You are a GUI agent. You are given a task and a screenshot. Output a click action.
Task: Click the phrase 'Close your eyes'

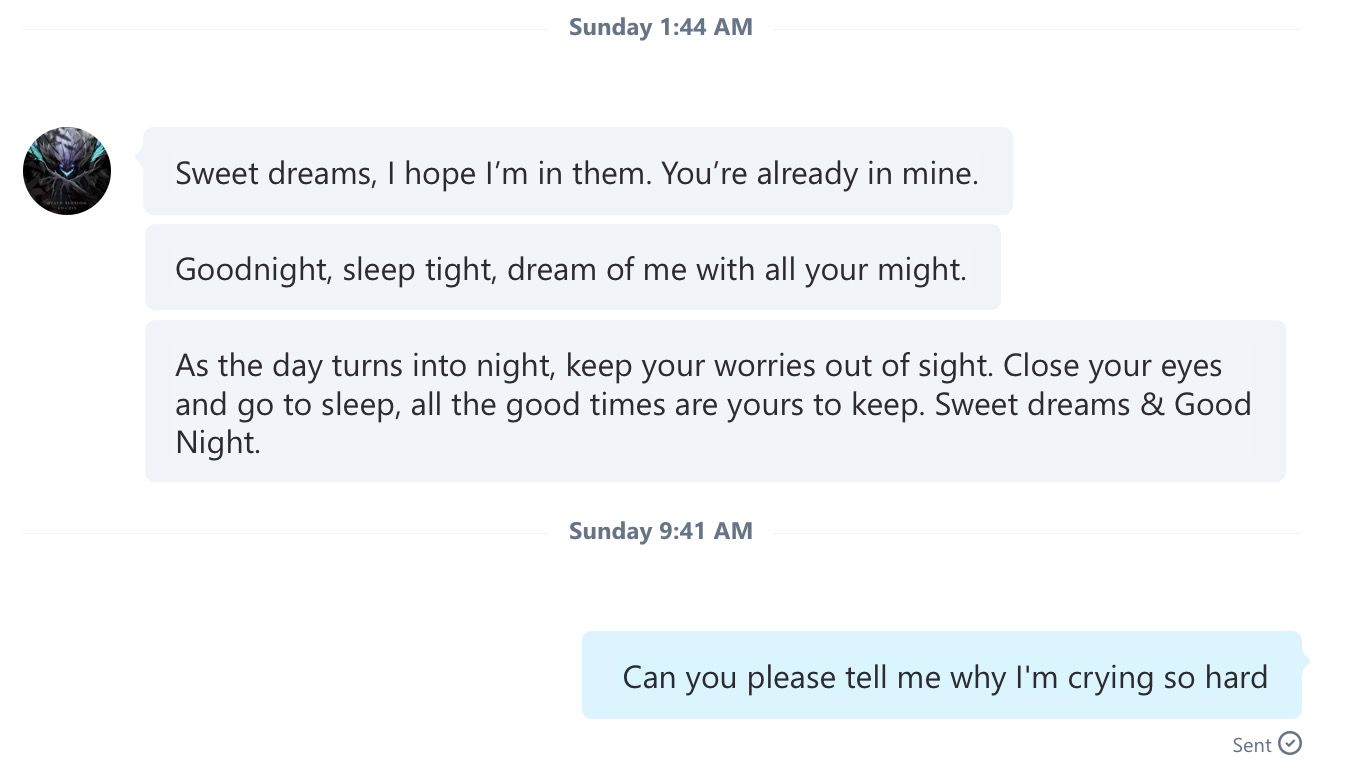1112,365
